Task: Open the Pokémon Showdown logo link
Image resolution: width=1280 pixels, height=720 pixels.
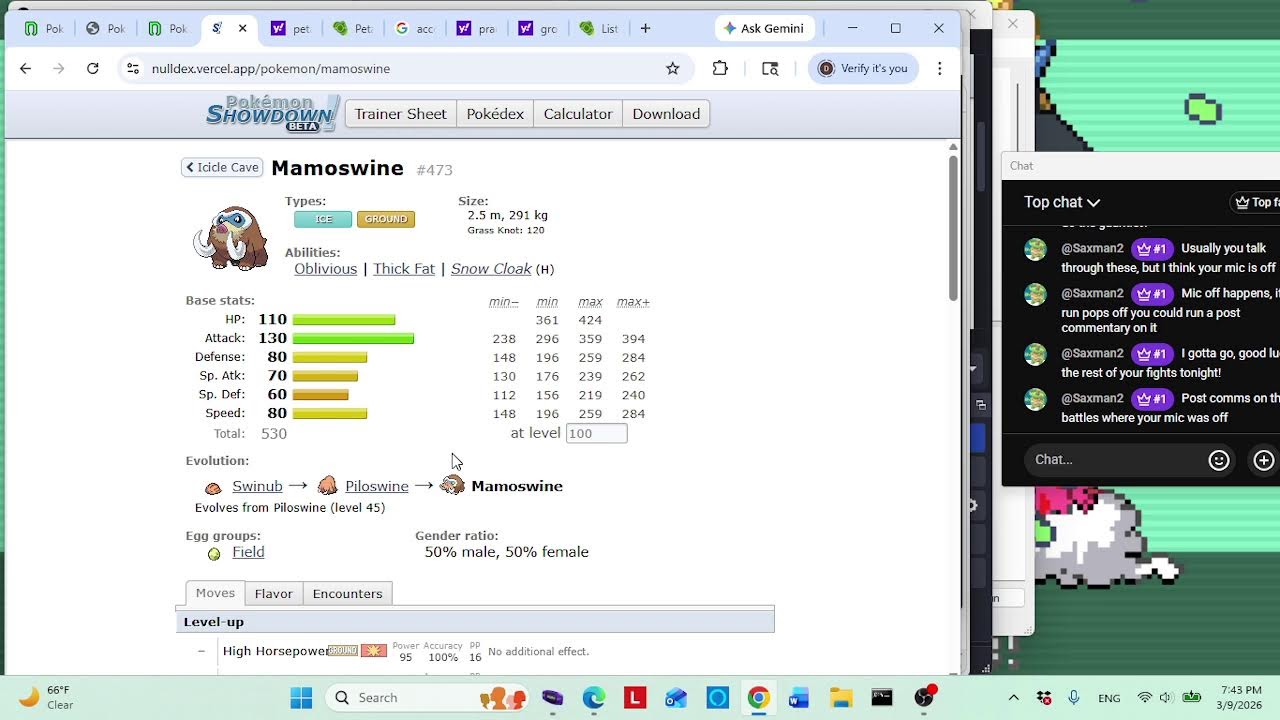Action: coord(272,113)
